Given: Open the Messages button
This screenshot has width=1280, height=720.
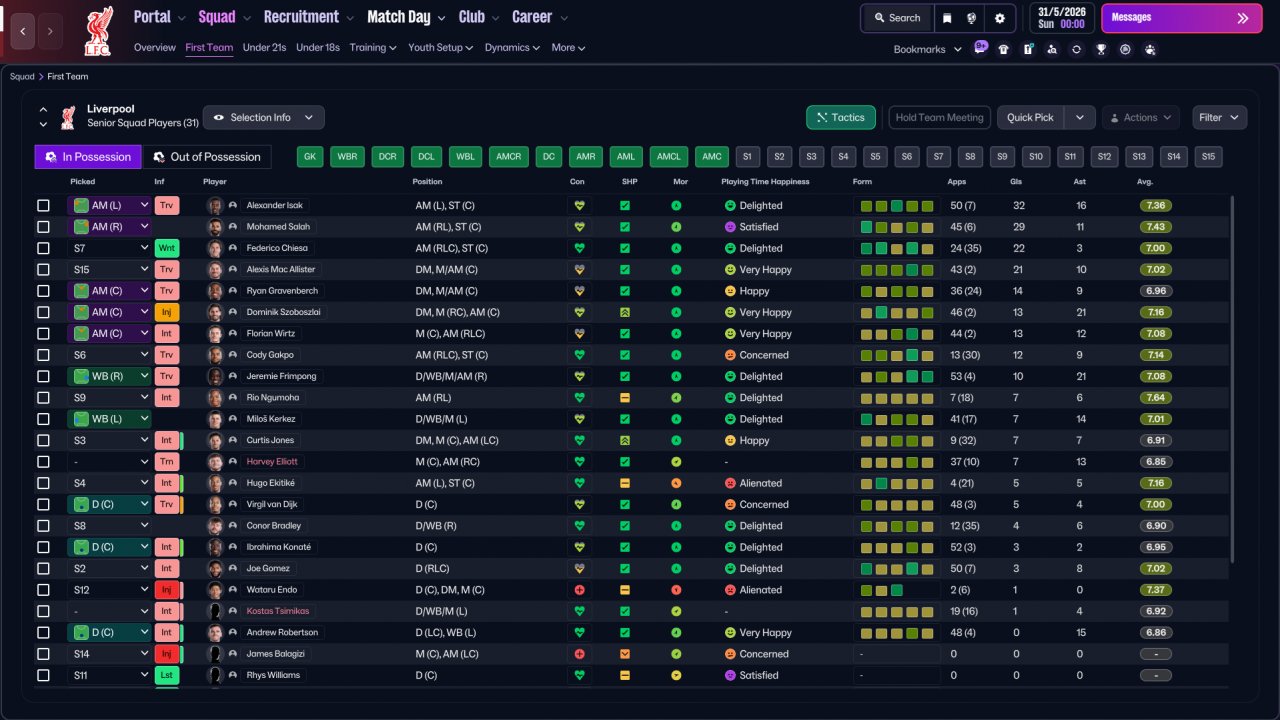Looking at the screenshot, I should tap(1181, 18).
